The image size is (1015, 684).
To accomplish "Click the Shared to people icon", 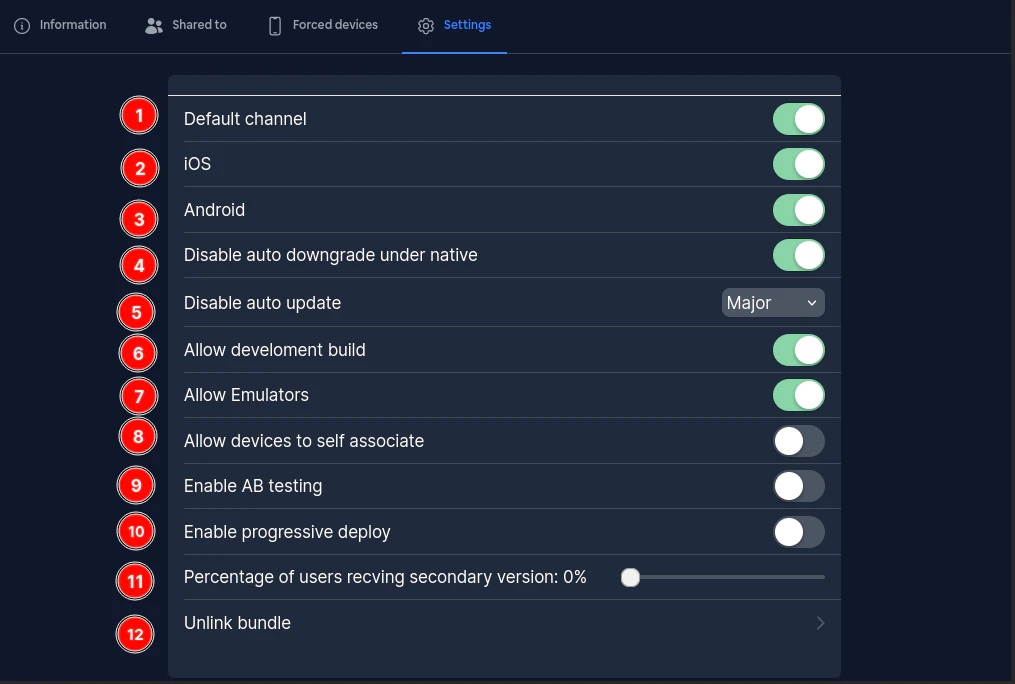I will click(153, 26).
